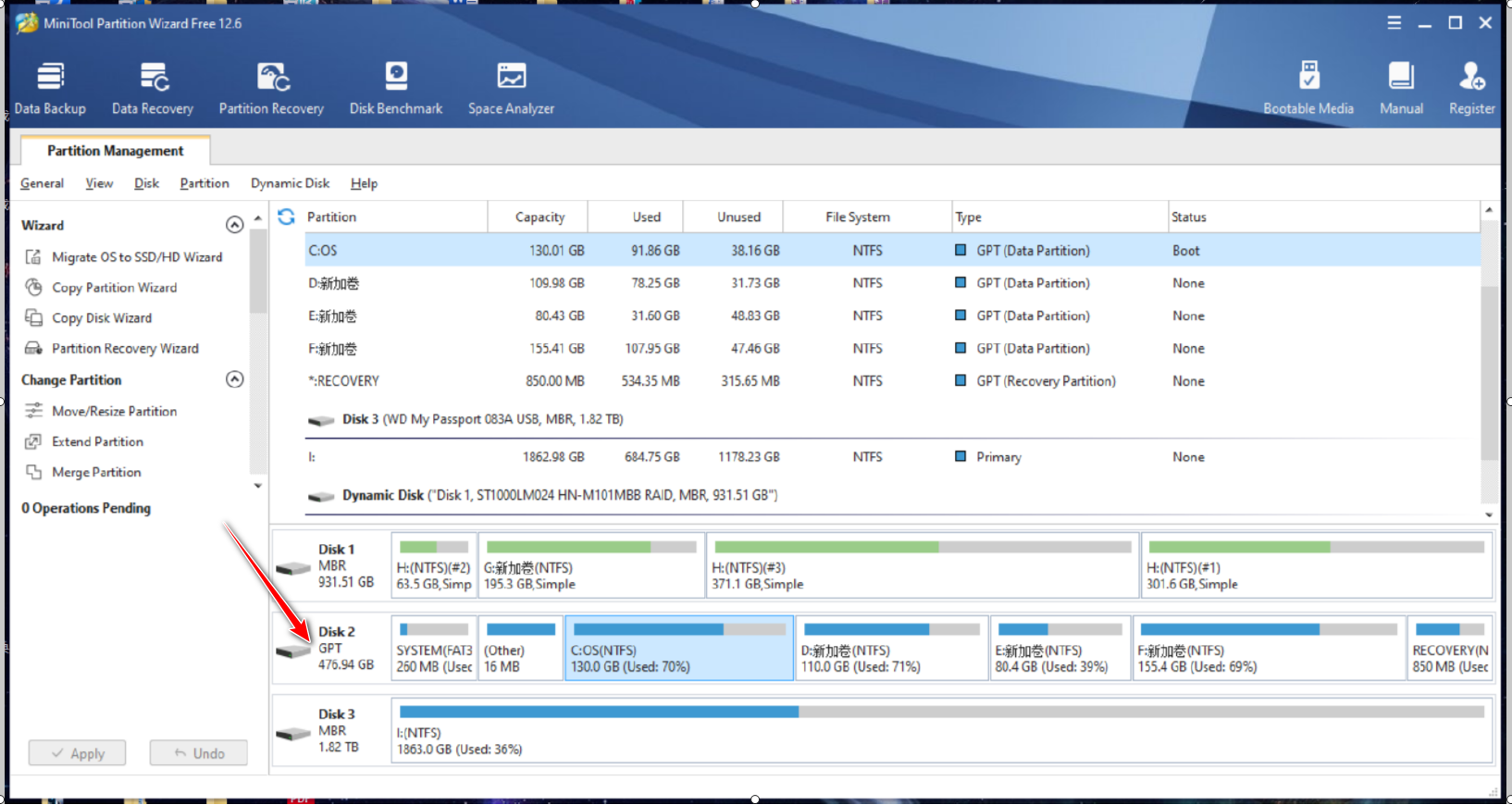Select I:(NTFS) 1863.0 GB block on Disk 3
1512x805 pixels.
point(942,731)
